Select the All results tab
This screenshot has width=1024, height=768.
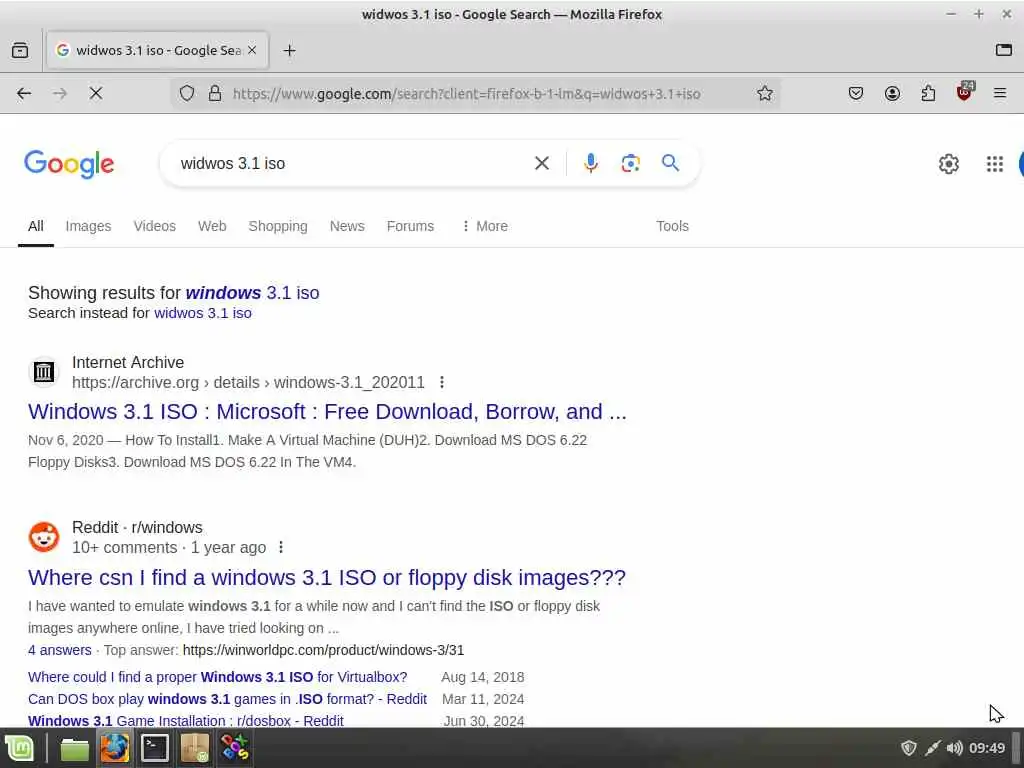[x=36, y=226]
